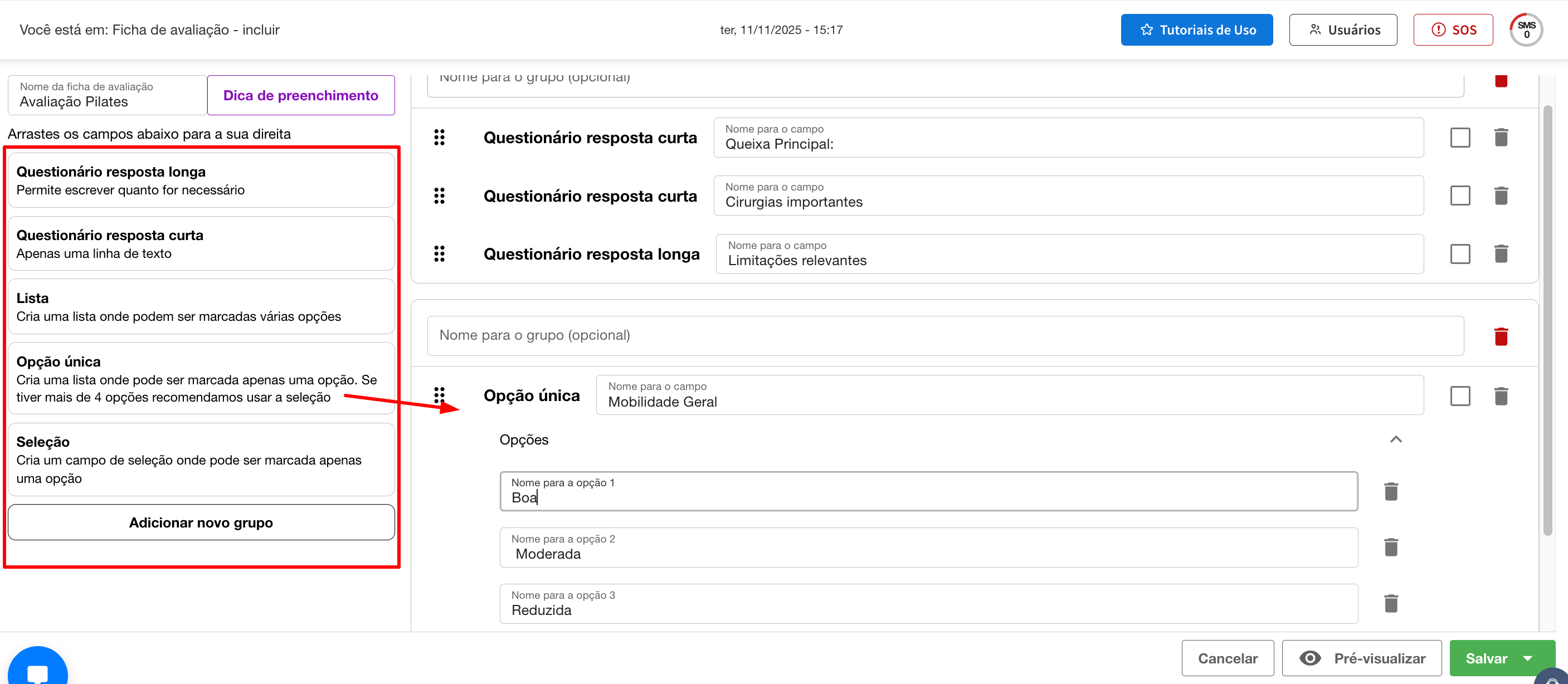The image size is (1568, 684).
Task: Delete the Reduzida option using trash icon
Action: coord(1390,604)
